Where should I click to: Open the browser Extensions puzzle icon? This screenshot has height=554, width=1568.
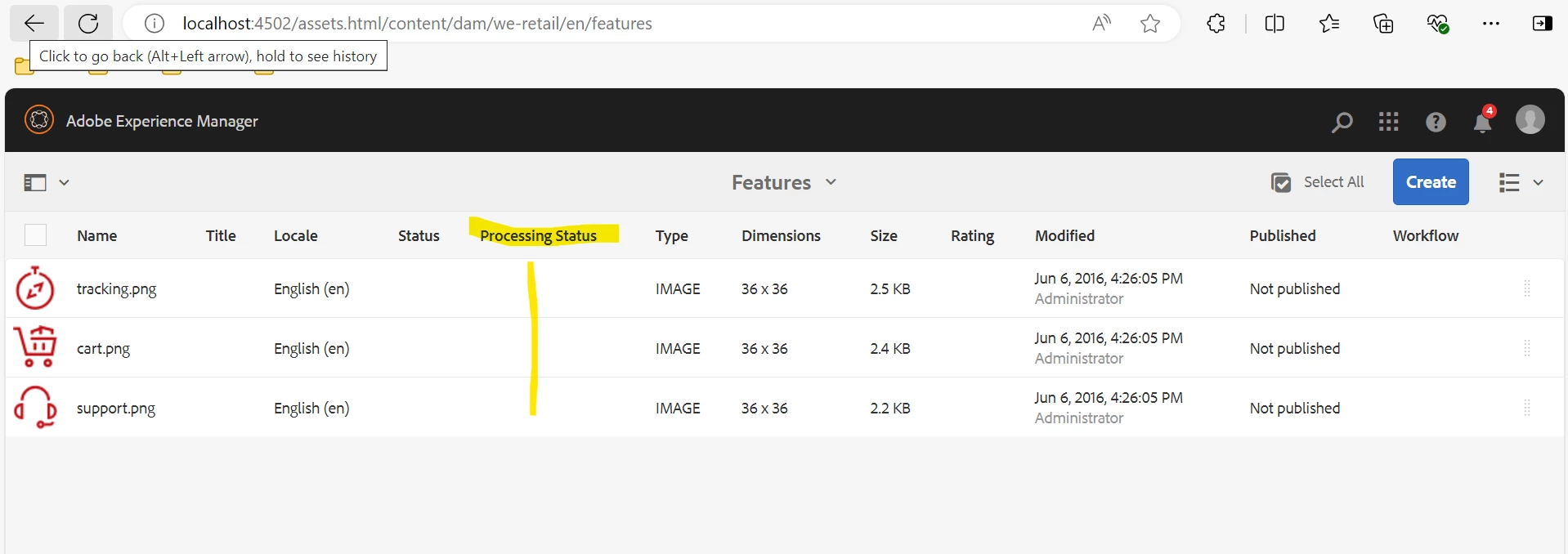1216,24
